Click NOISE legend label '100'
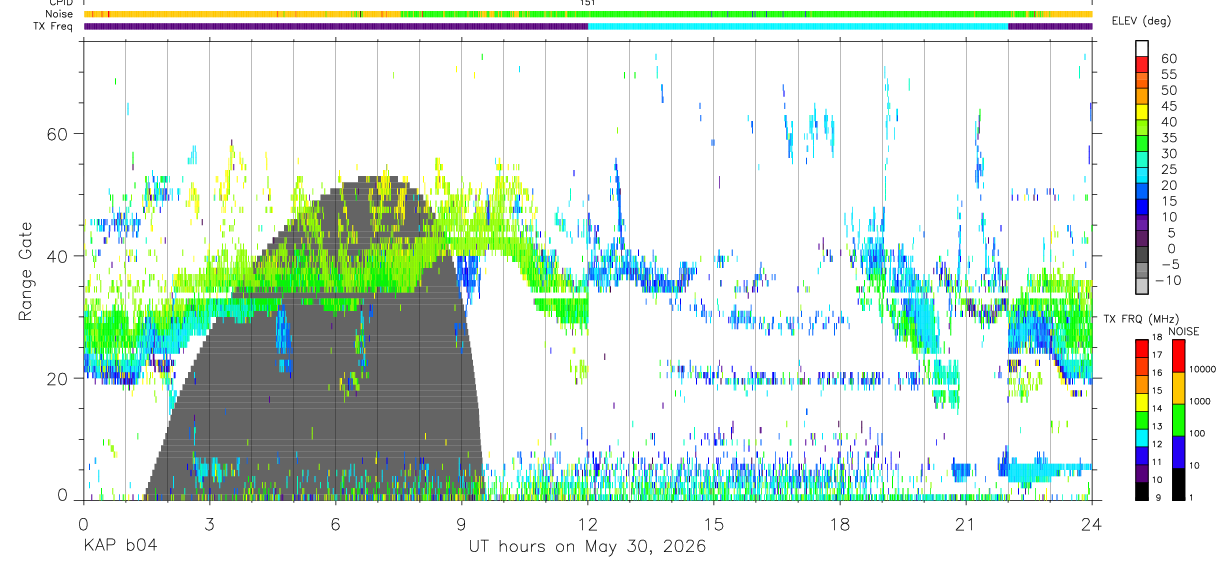Screen dimensions: 1228x567 coord(1199,434)
